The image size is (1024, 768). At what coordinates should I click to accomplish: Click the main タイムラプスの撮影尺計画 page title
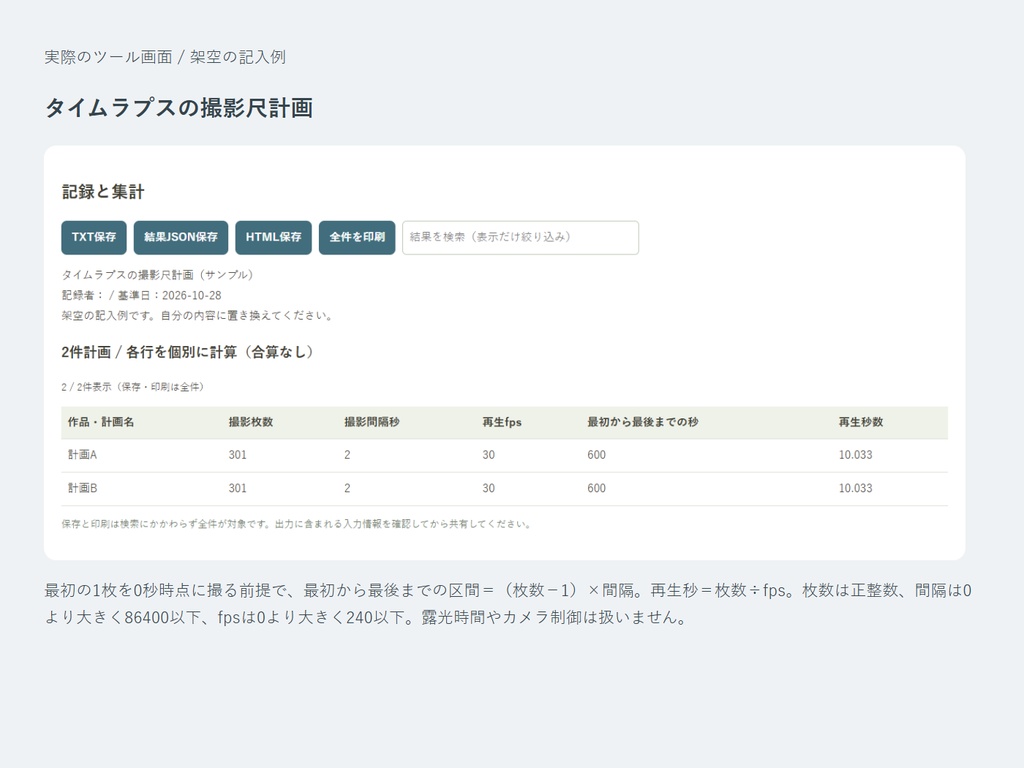click(x=179, y=108)
